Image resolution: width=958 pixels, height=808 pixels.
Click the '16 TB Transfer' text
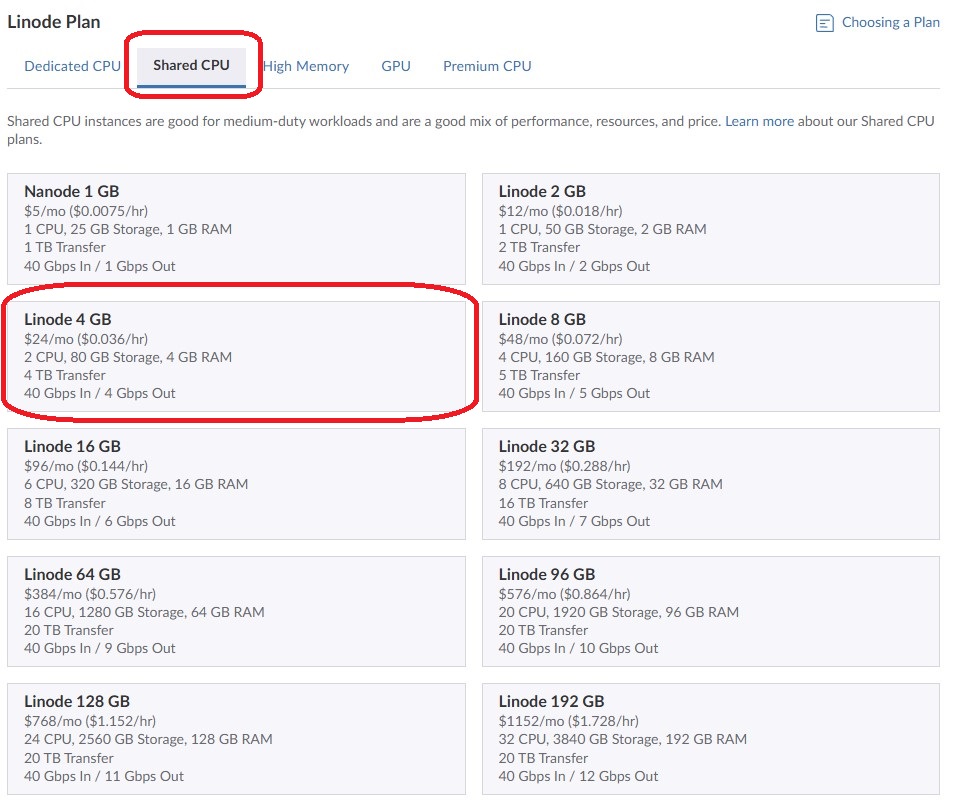point(543,503)
